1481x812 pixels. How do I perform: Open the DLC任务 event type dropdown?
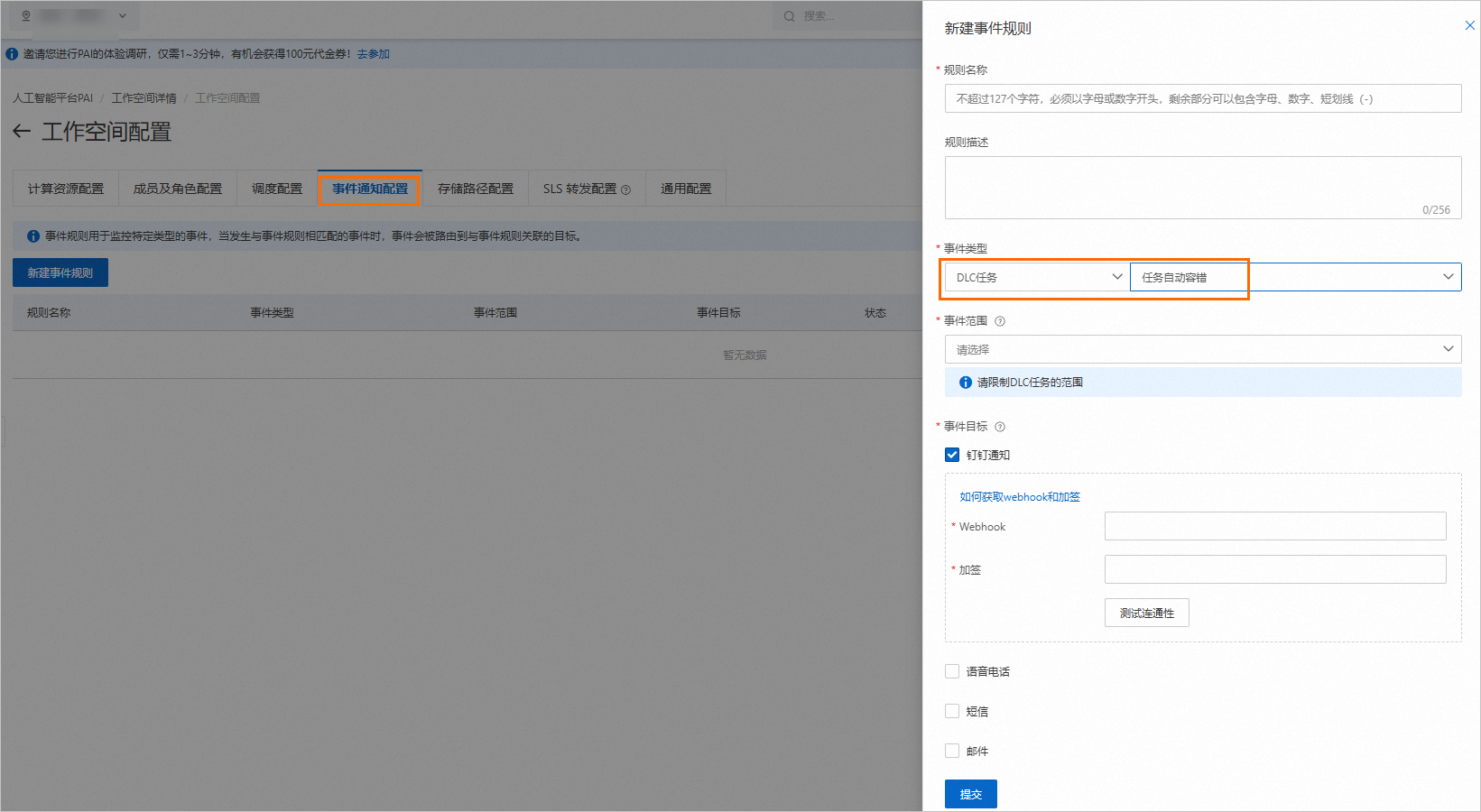(1037, 277)
